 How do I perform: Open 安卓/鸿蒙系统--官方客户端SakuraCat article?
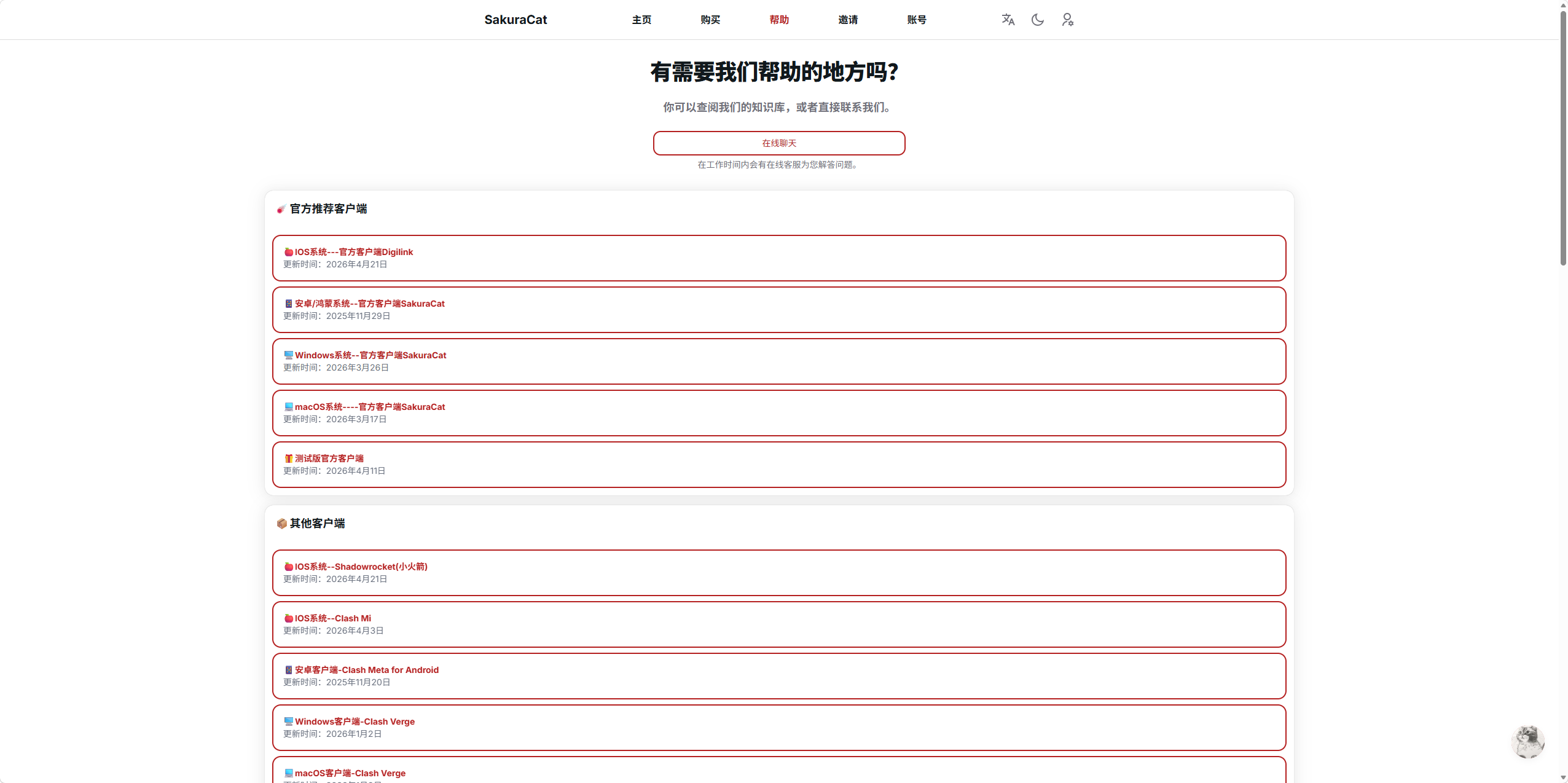[x=779, y=310]
